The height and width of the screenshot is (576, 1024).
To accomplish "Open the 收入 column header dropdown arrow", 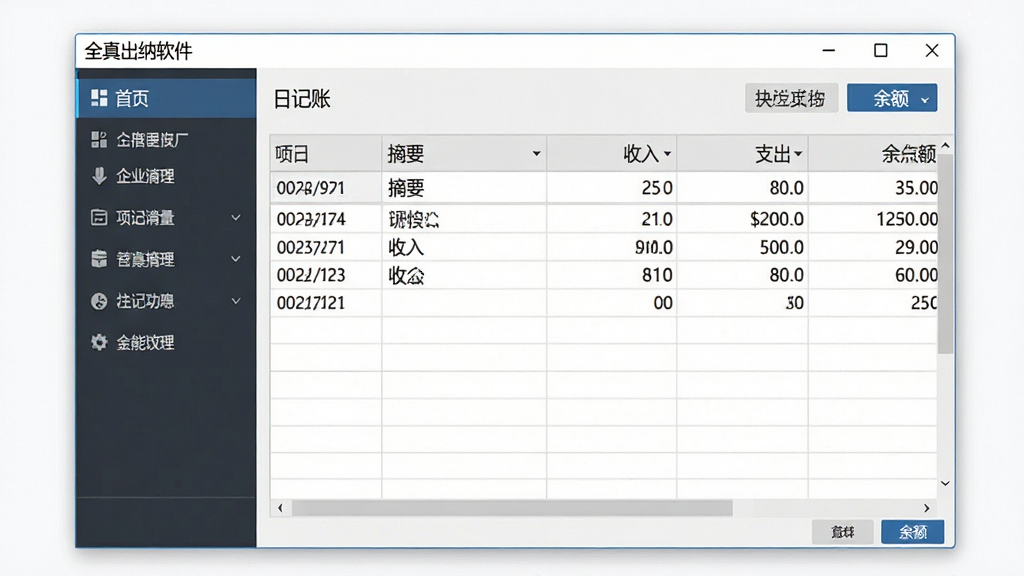I will point(667,154).
